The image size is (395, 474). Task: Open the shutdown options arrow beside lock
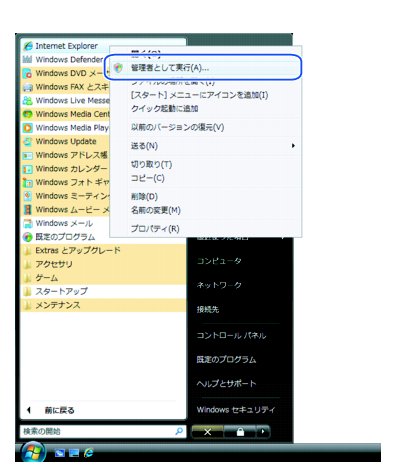click(263, 432)
